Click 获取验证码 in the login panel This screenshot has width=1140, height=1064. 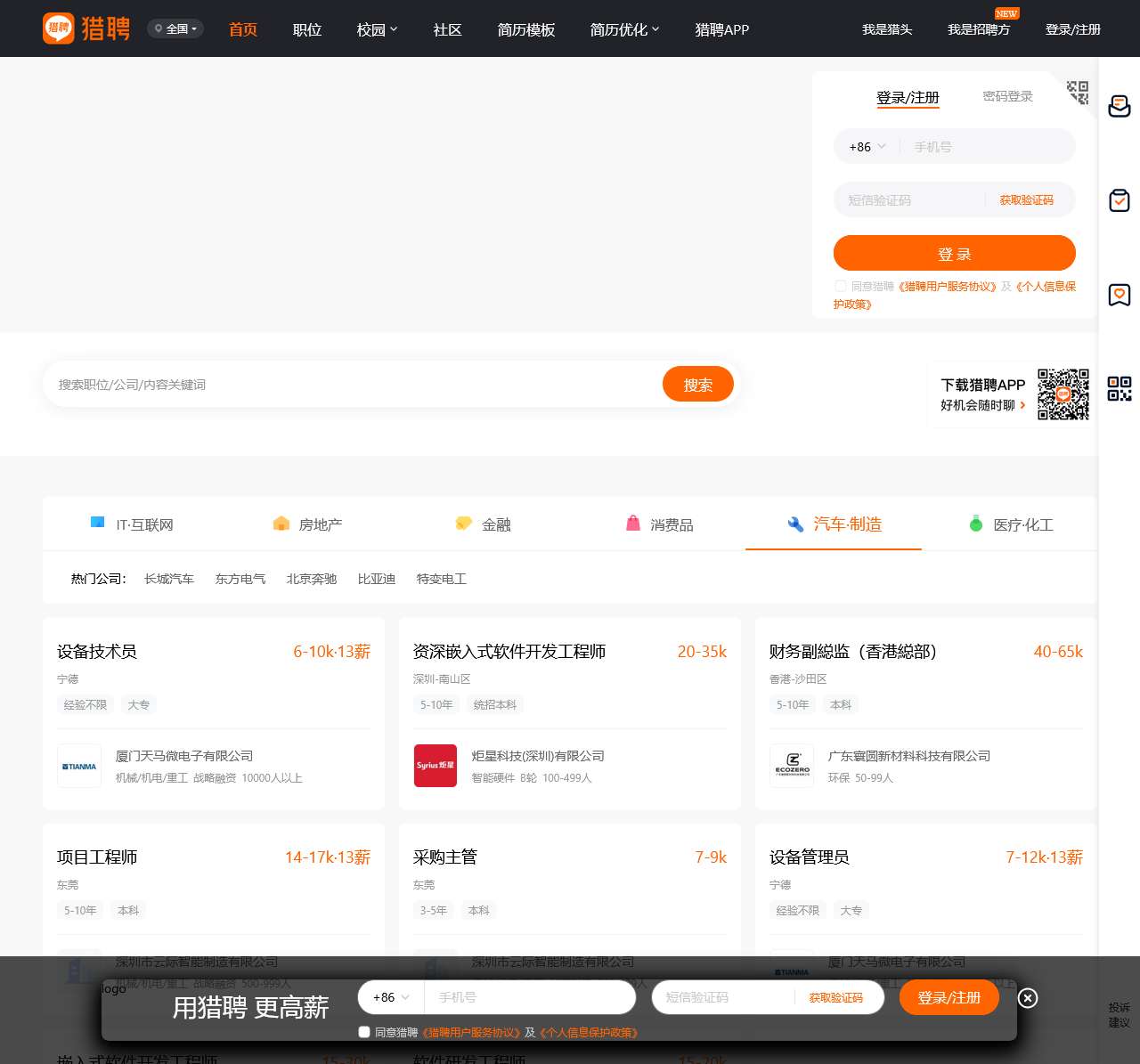coord(1026,200)
